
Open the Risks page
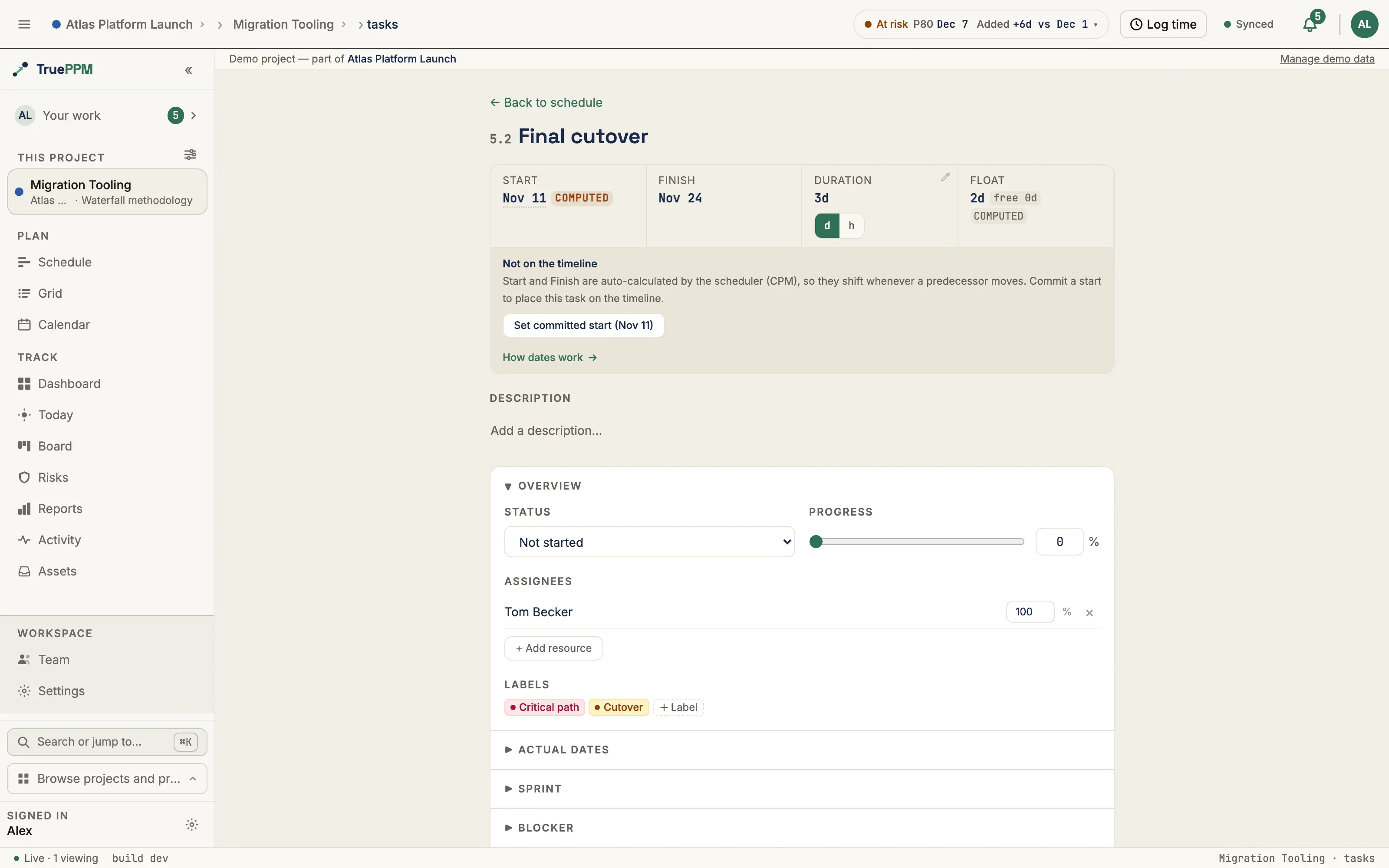point(107,478)
